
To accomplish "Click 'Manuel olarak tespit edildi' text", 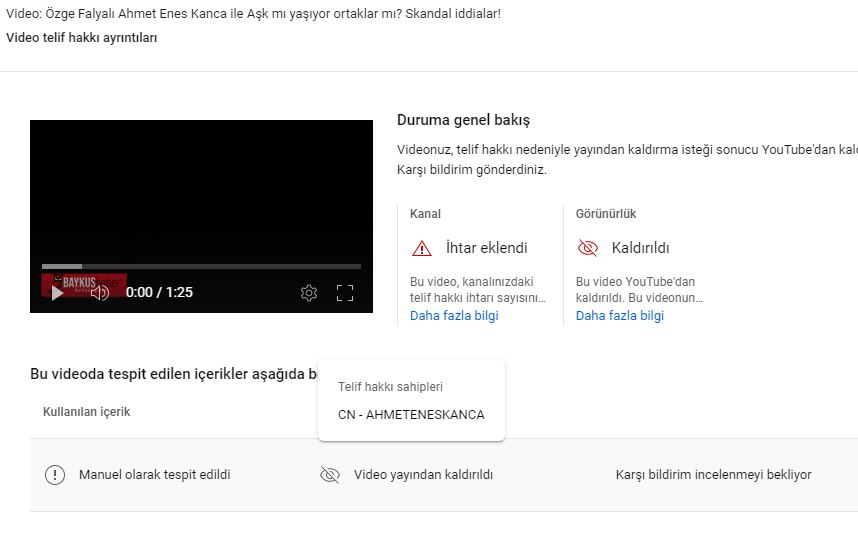I will pyautogui.click(x=154, y=474).
